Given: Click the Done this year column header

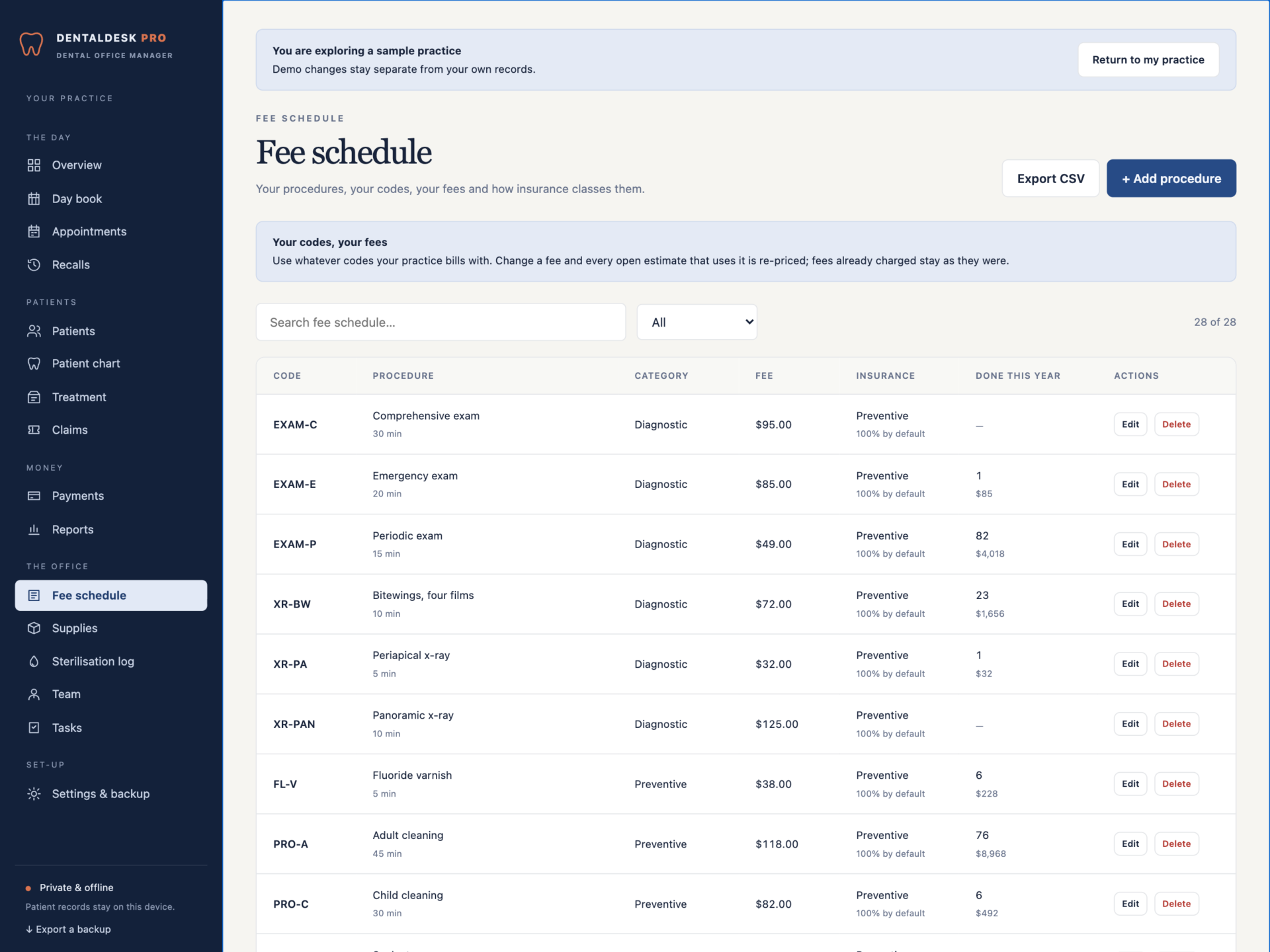Looking at the screenshot, I should coord(1017,376).
